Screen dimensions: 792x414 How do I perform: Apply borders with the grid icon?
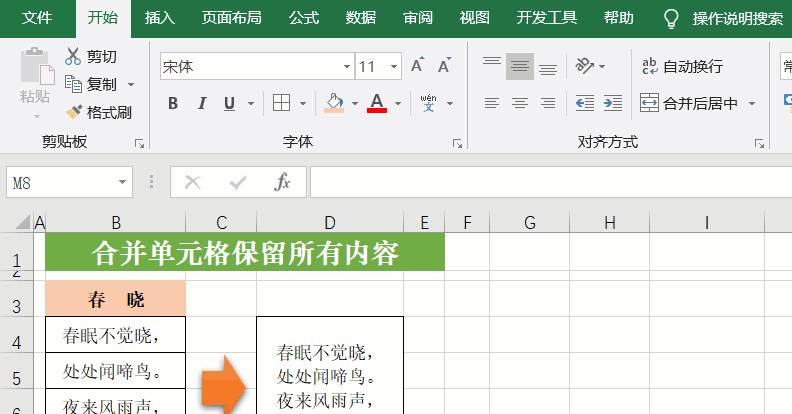pos(281,104)
